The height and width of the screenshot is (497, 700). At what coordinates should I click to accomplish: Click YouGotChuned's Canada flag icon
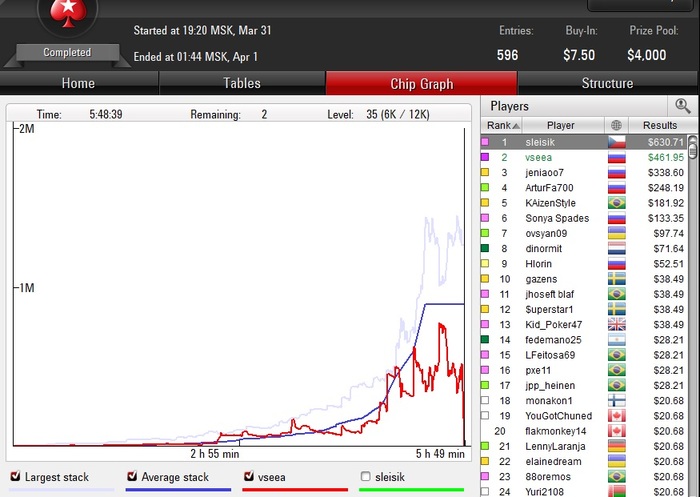(617, 416)
